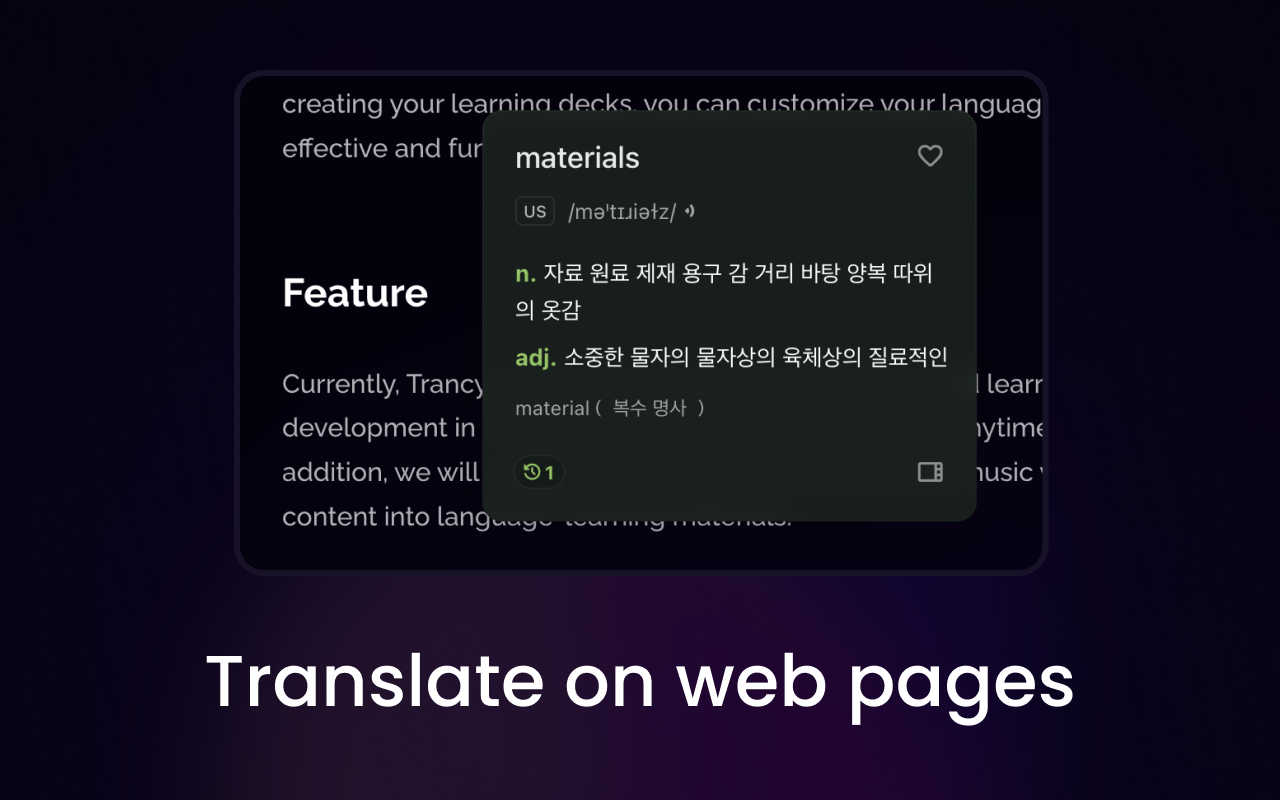Select the US accent badge

[x=535, y=212]
